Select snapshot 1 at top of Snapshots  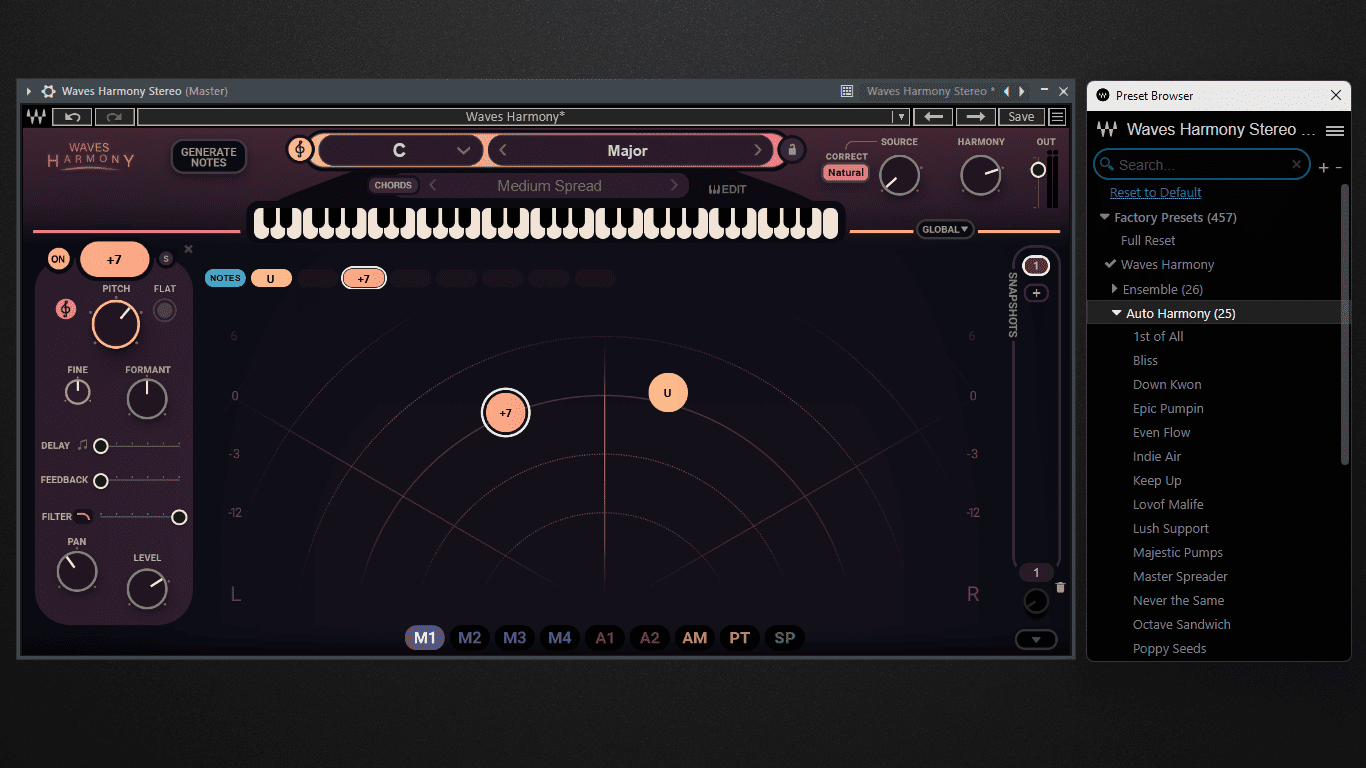tap(1036, 266)
